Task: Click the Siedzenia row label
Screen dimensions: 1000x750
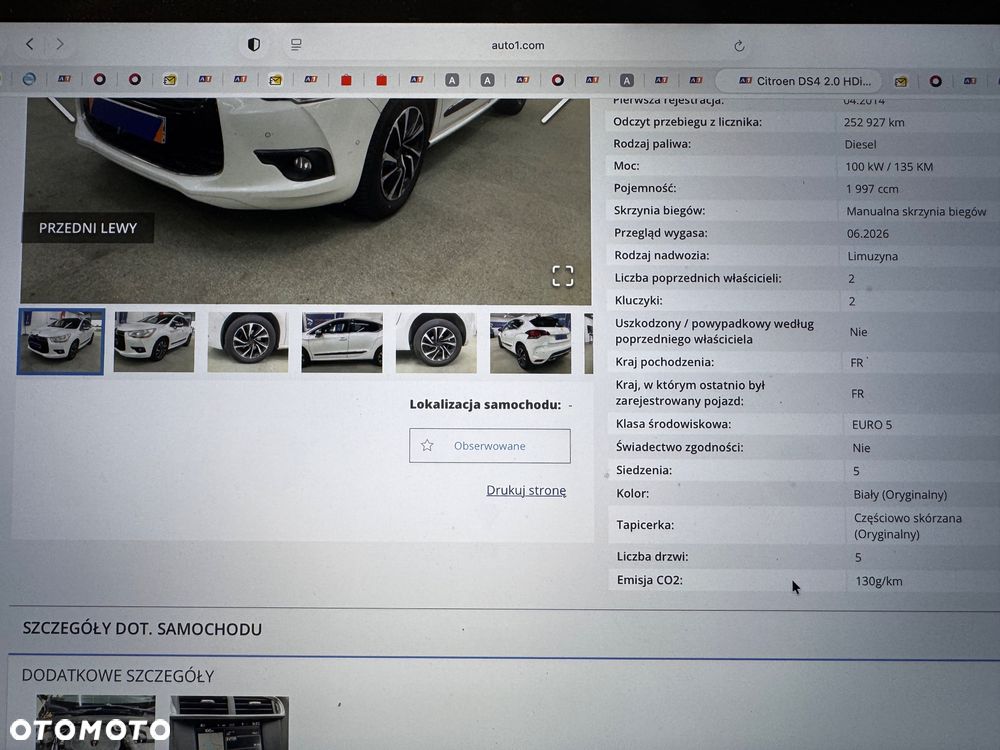Action: pyautogui.click(x=644, y=471)
